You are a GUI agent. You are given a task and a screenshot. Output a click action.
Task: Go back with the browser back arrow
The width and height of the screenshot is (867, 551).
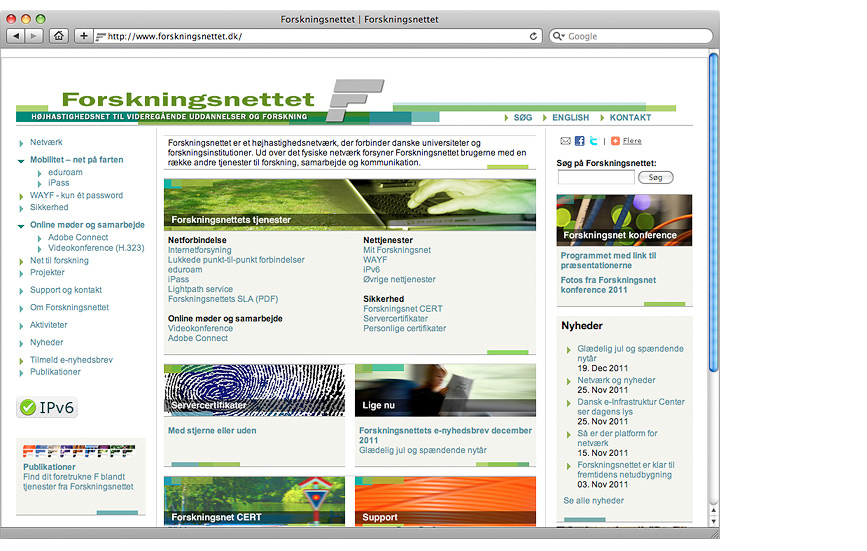[16, 36]
